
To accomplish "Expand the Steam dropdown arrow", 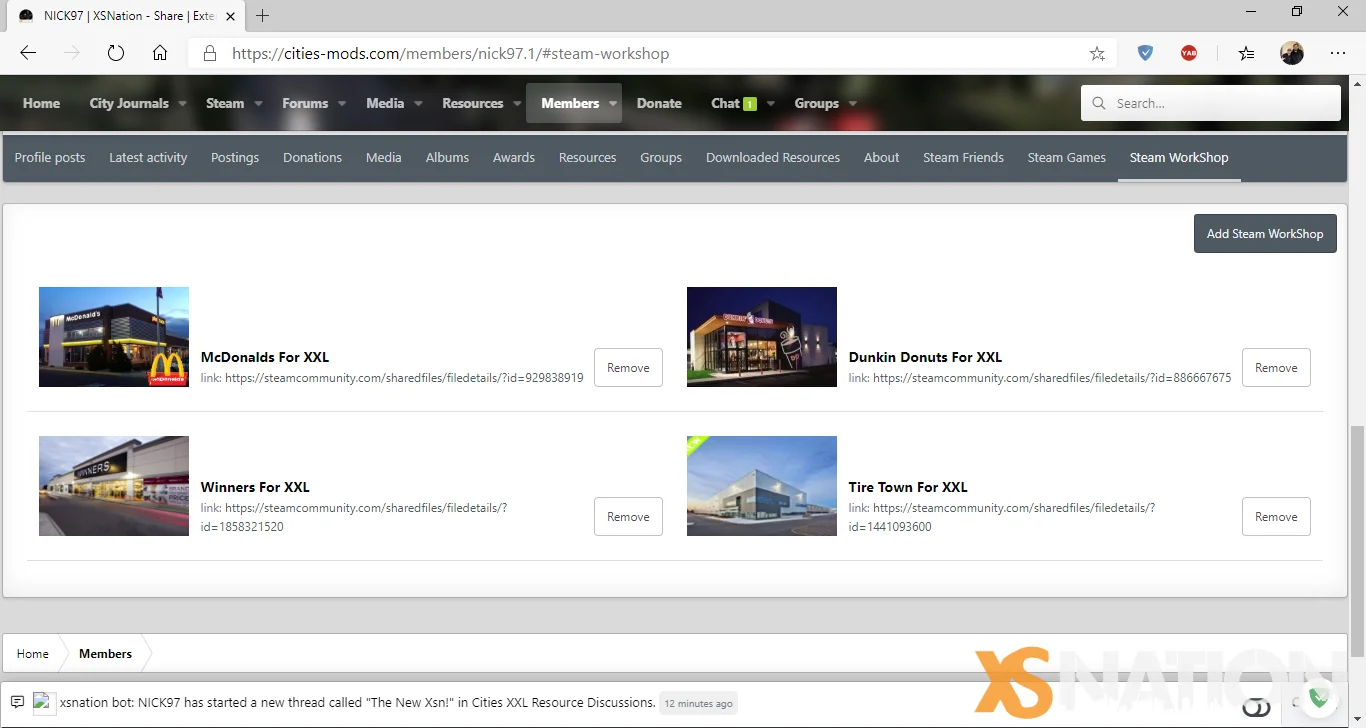I will (258, 103).
